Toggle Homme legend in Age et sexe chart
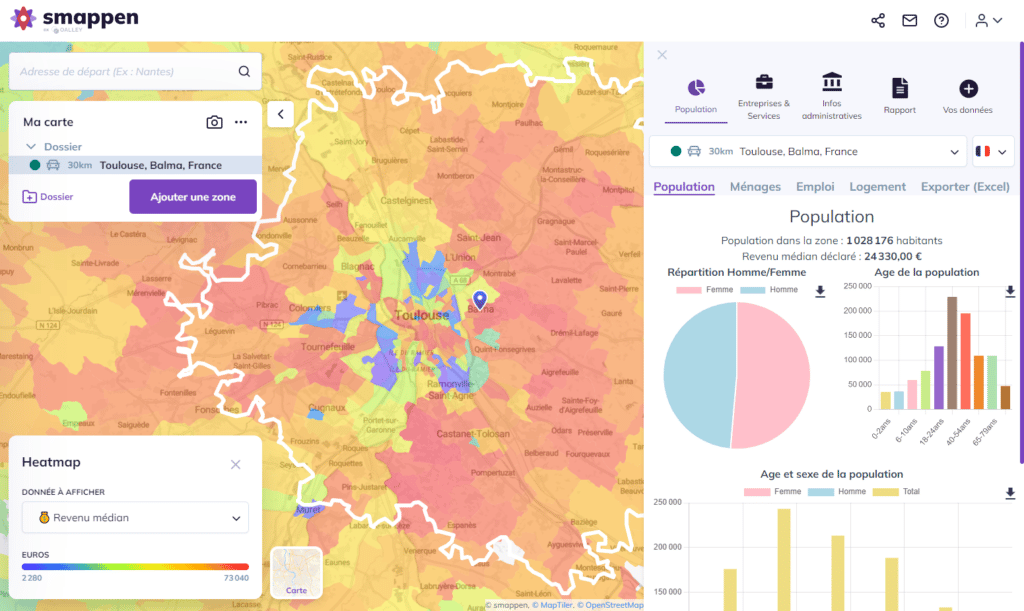The height and width of the screenshot is (611, 1024). (837, 492)
